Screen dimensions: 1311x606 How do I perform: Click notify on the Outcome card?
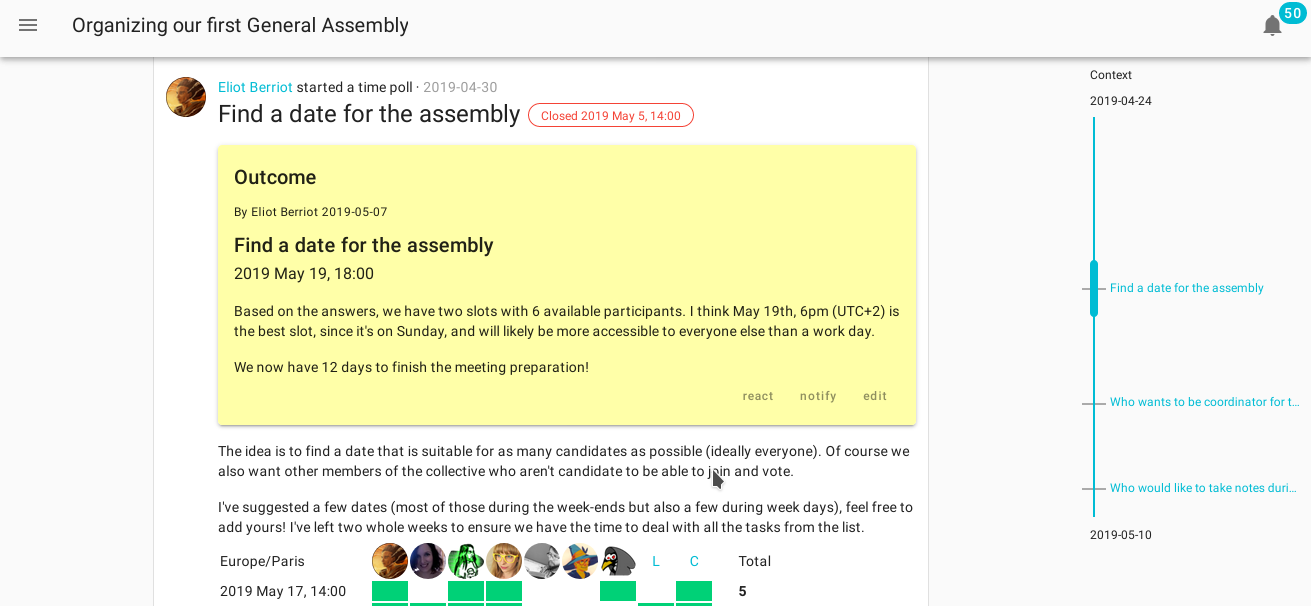(x=818, y=396)
